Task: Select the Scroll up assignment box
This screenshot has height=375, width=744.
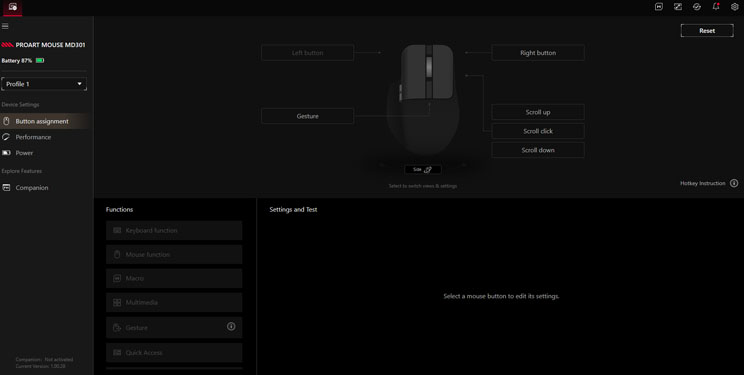Action: [x=538, y=112]
